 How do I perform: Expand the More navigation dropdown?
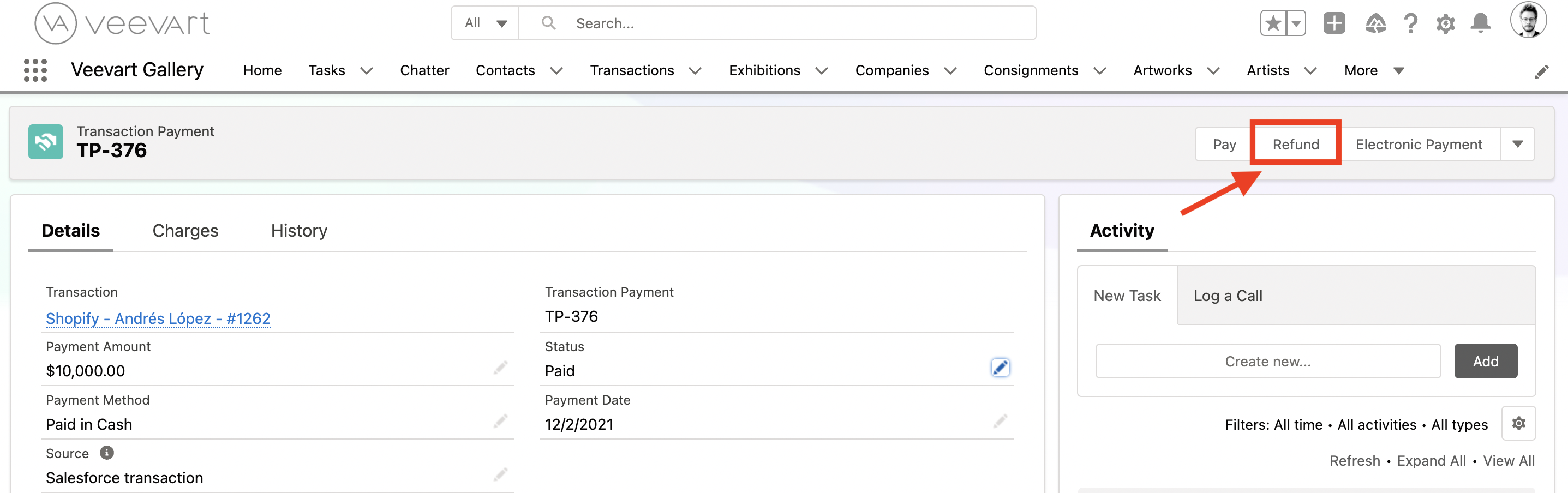[x=1398, y=70]
